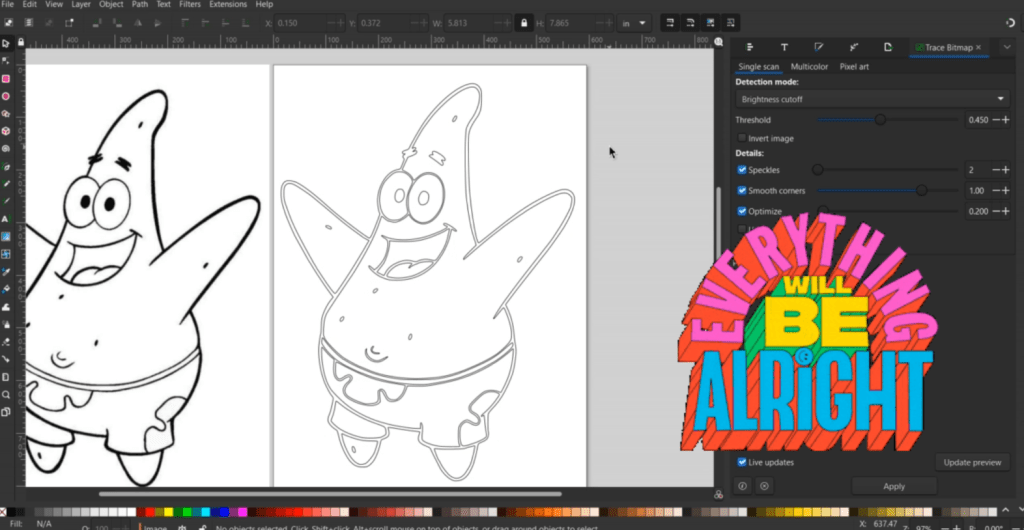Select the Rectangle tool in toolbox
1024x530 pixels.
[6, 78]
